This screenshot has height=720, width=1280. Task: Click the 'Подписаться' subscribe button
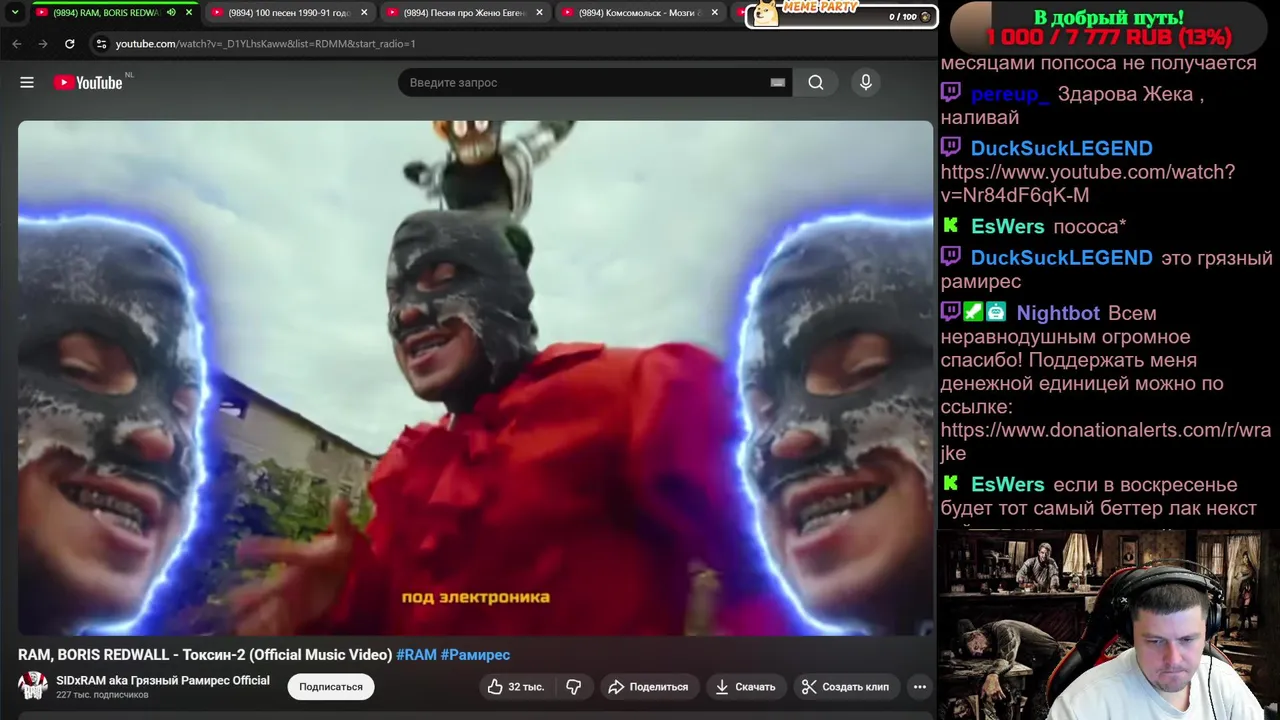point(331,687)
